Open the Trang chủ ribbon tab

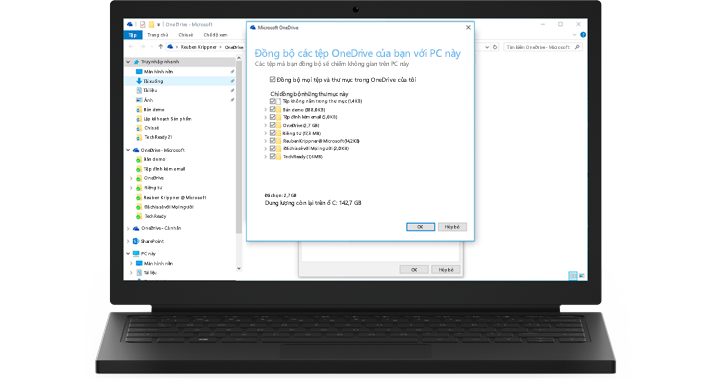click(158, 35)
